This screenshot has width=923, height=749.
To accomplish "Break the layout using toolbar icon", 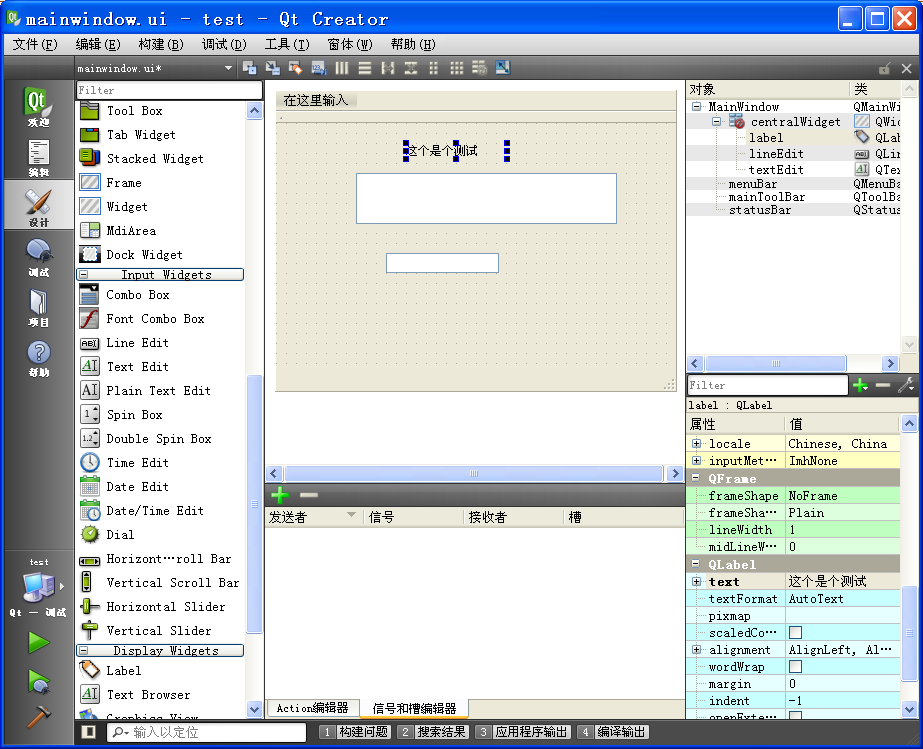I will click(480, 68).
